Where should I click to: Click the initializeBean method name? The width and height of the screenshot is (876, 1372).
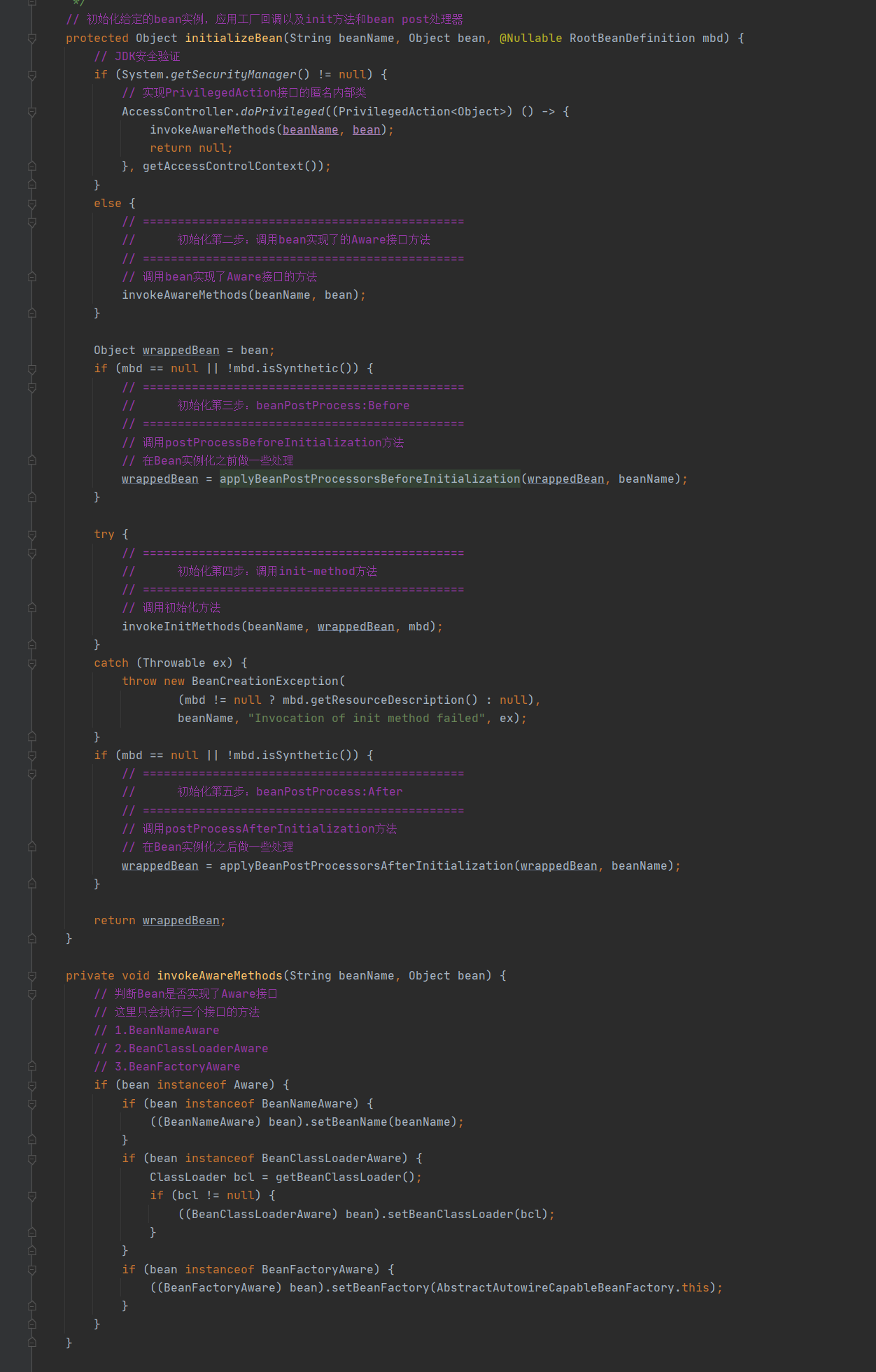(x=233, y=38)
